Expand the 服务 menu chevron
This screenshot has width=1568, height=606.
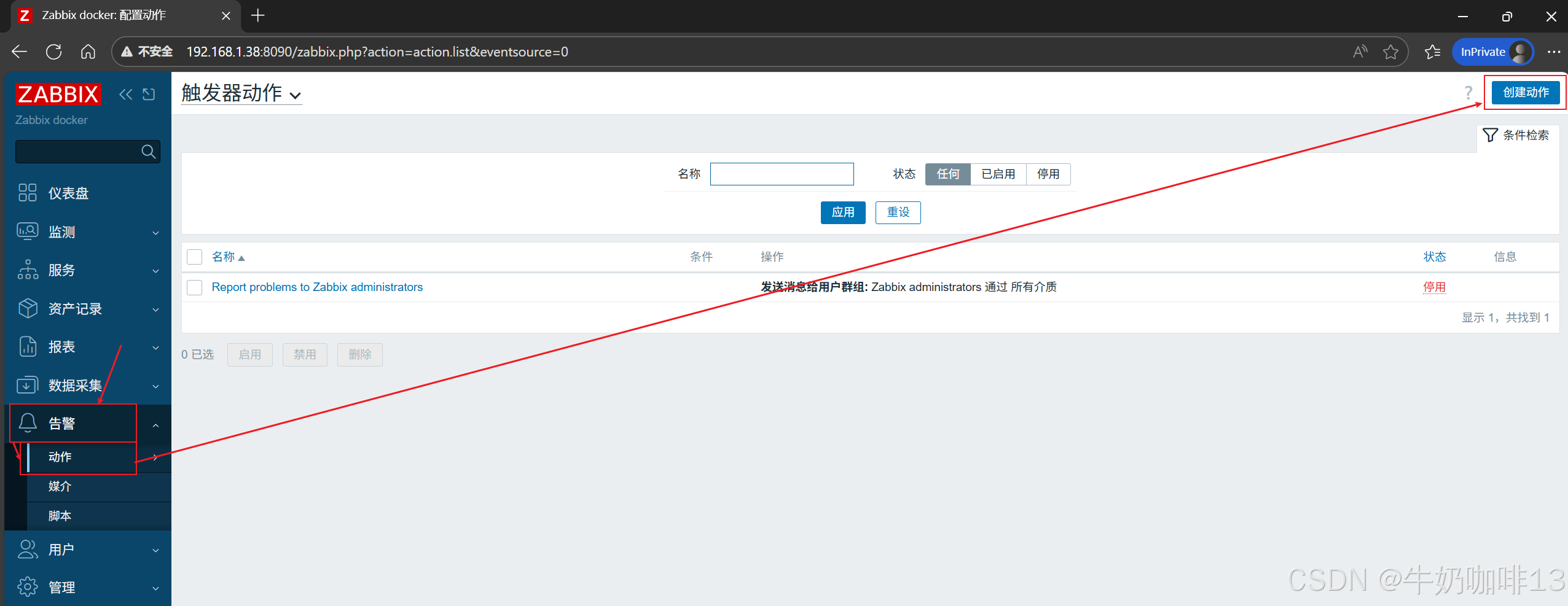coord(155,271)
